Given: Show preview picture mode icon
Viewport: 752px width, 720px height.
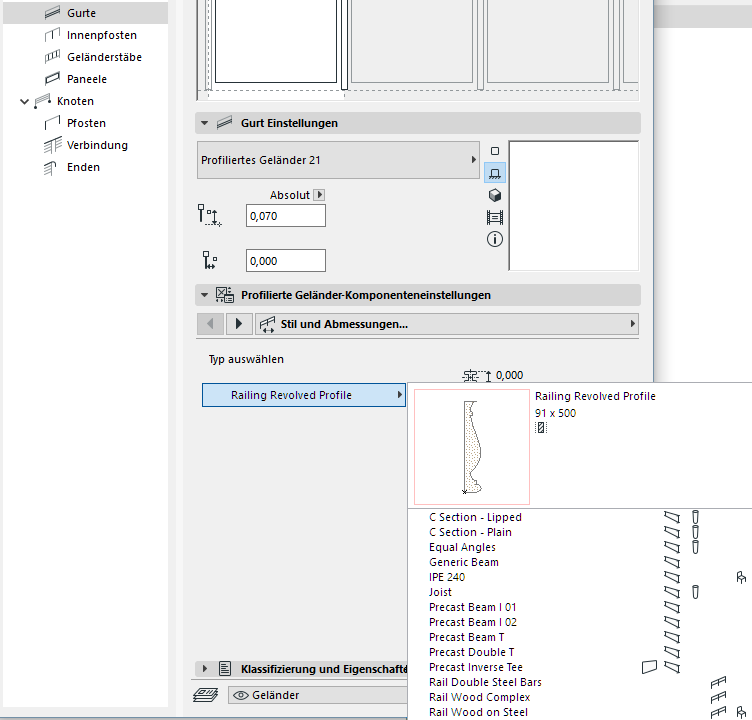Looking at the screenshot, I should 495,217.
